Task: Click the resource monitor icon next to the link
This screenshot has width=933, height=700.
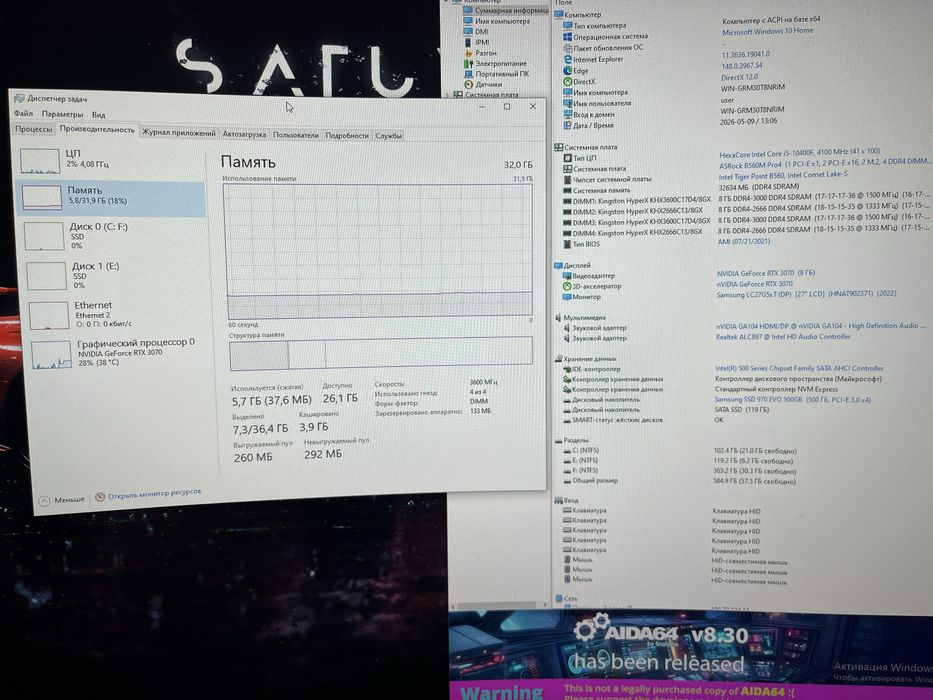Action: 99,496
